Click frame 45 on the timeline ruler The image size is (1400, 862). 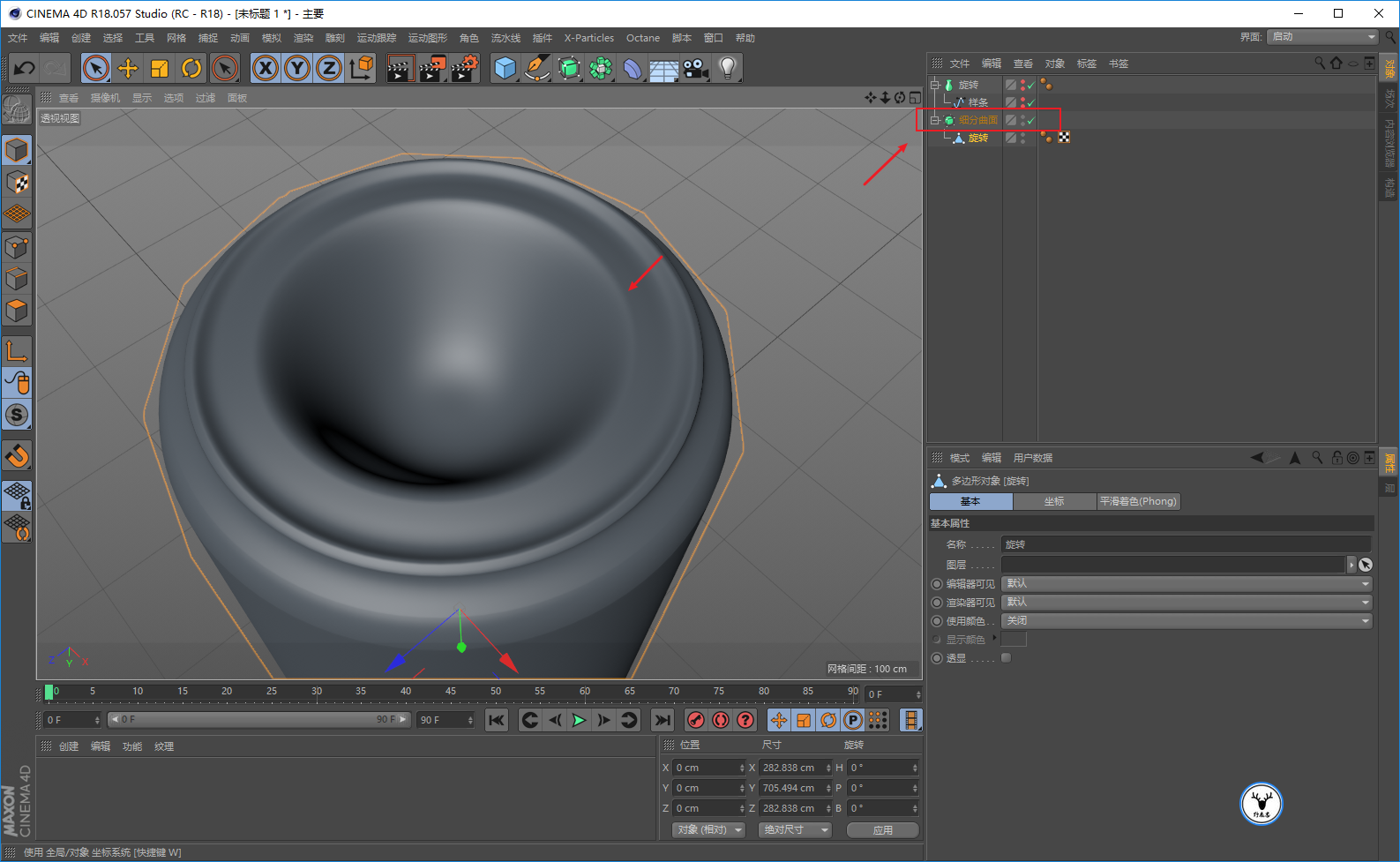tap(451, 692)
